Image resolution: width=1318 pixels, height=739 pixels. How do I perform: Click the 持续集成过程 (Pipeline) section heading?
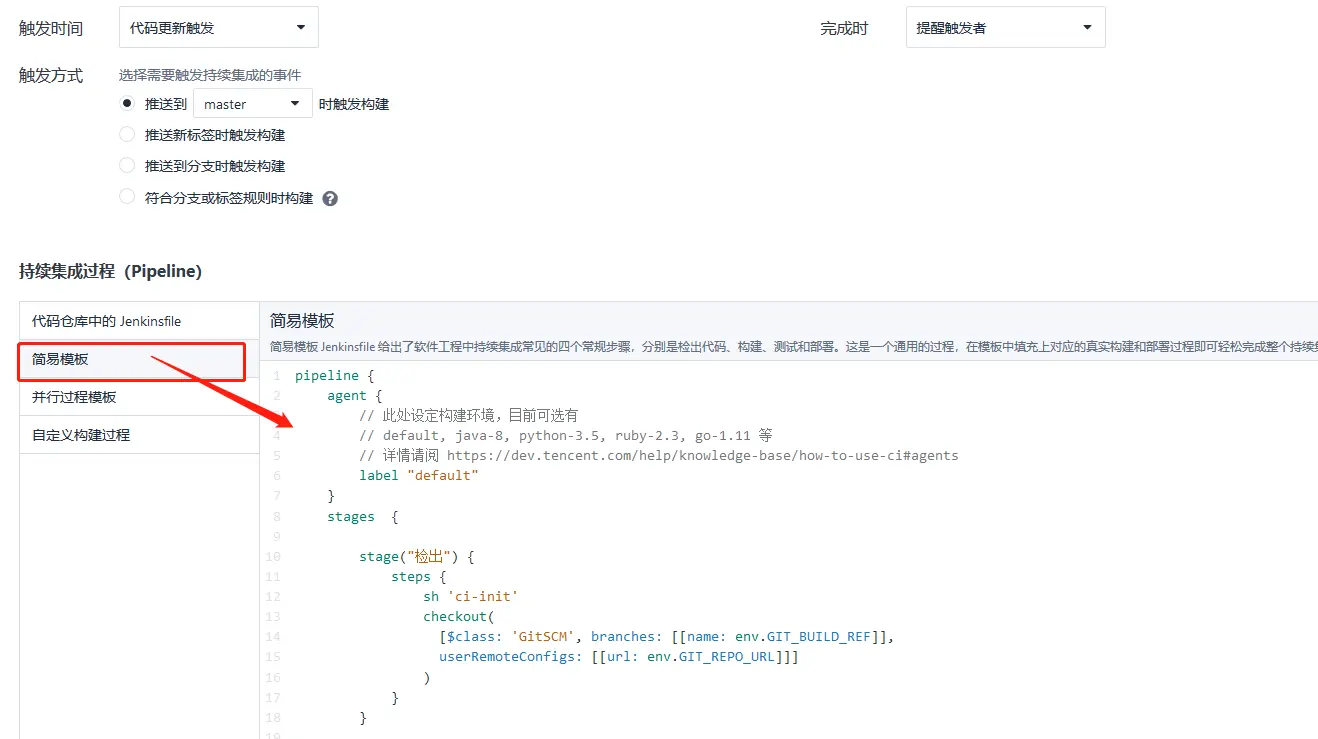click(110, 271)
